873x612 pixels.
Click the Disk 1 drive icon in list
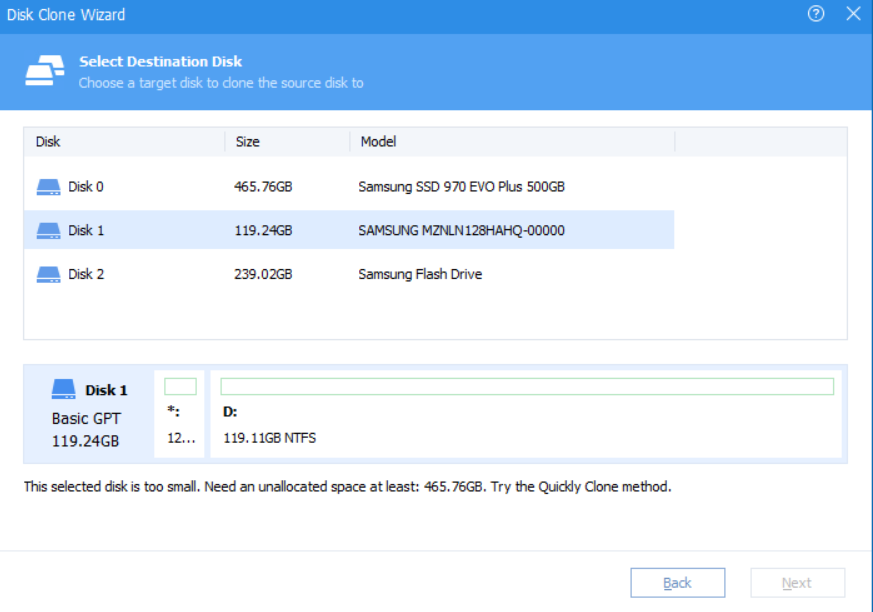pos(48,231)
